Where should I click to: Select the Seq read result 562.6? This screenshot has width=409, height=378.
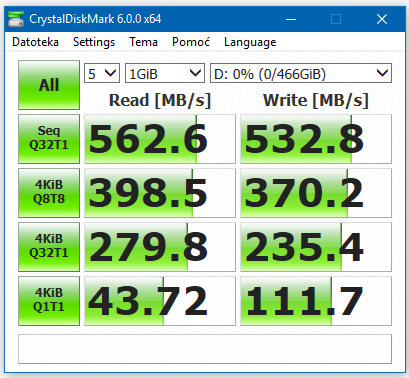pos(160,139)
